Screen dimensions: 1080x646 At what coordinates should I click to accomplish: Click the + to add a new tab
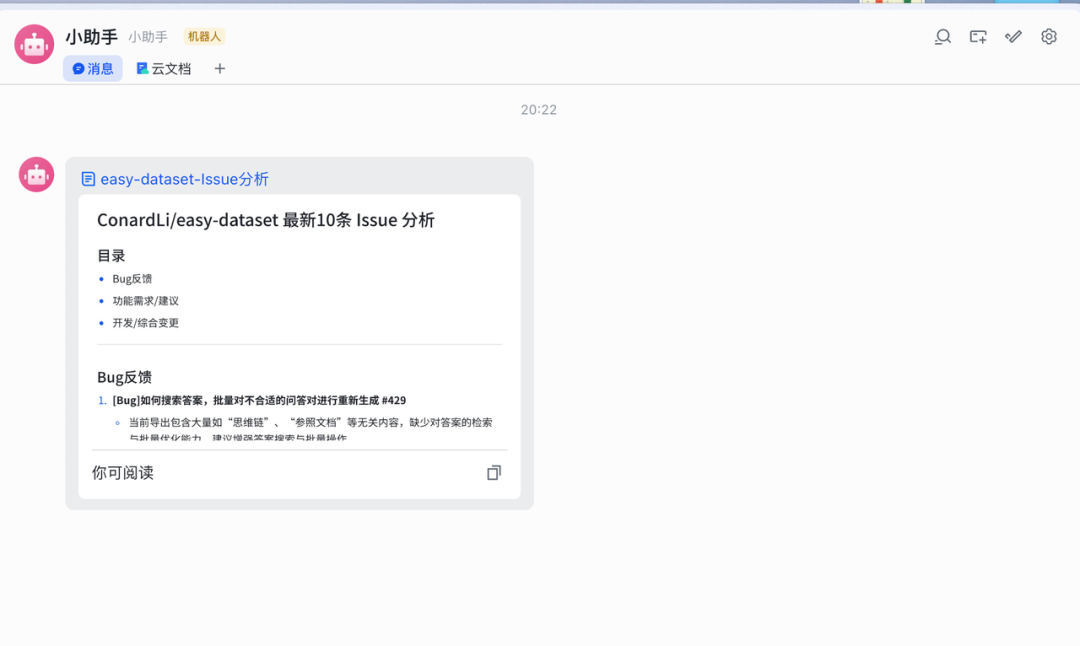(219, 69)
